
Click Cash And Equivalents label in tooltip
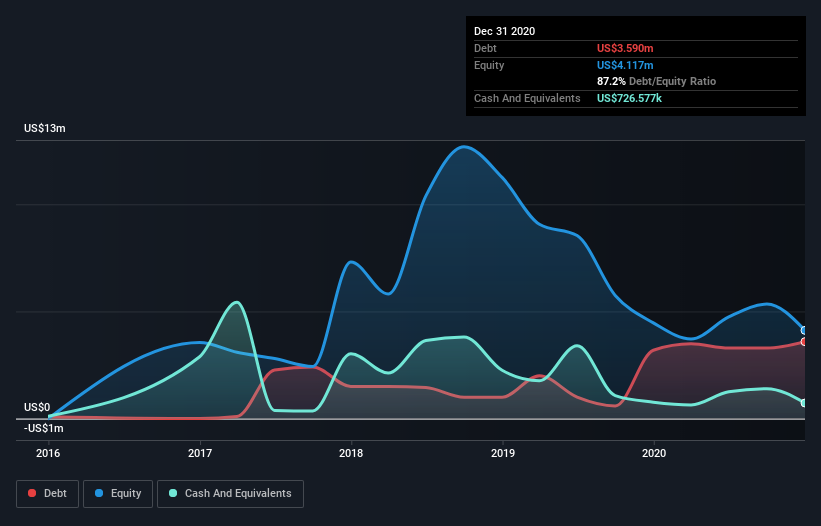tap(527, 98)
